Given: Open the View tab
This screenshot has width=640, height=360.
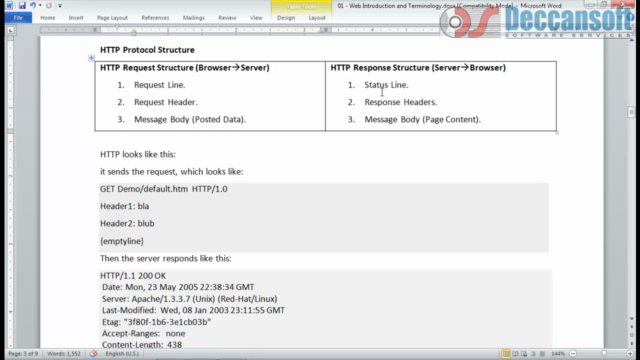Looking at the screenshot, I should (256, 18).
